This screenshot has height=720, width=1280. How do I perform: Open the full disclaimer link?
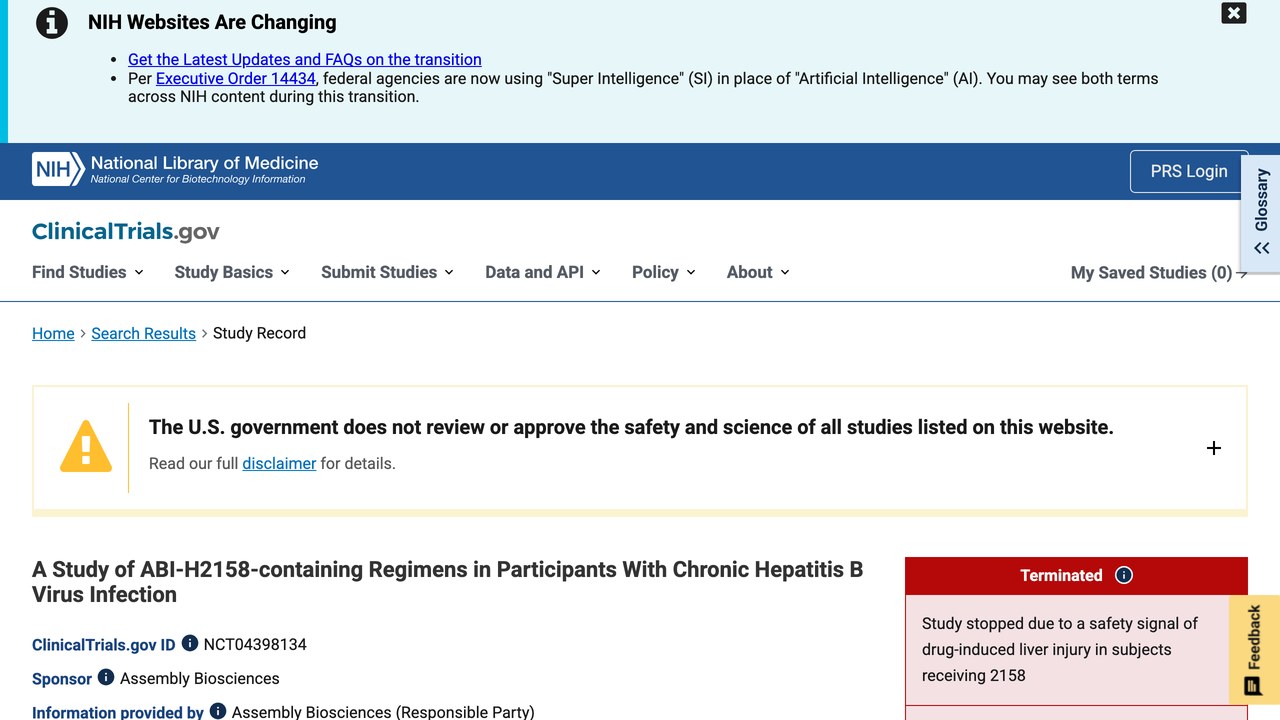pos(279,463)
